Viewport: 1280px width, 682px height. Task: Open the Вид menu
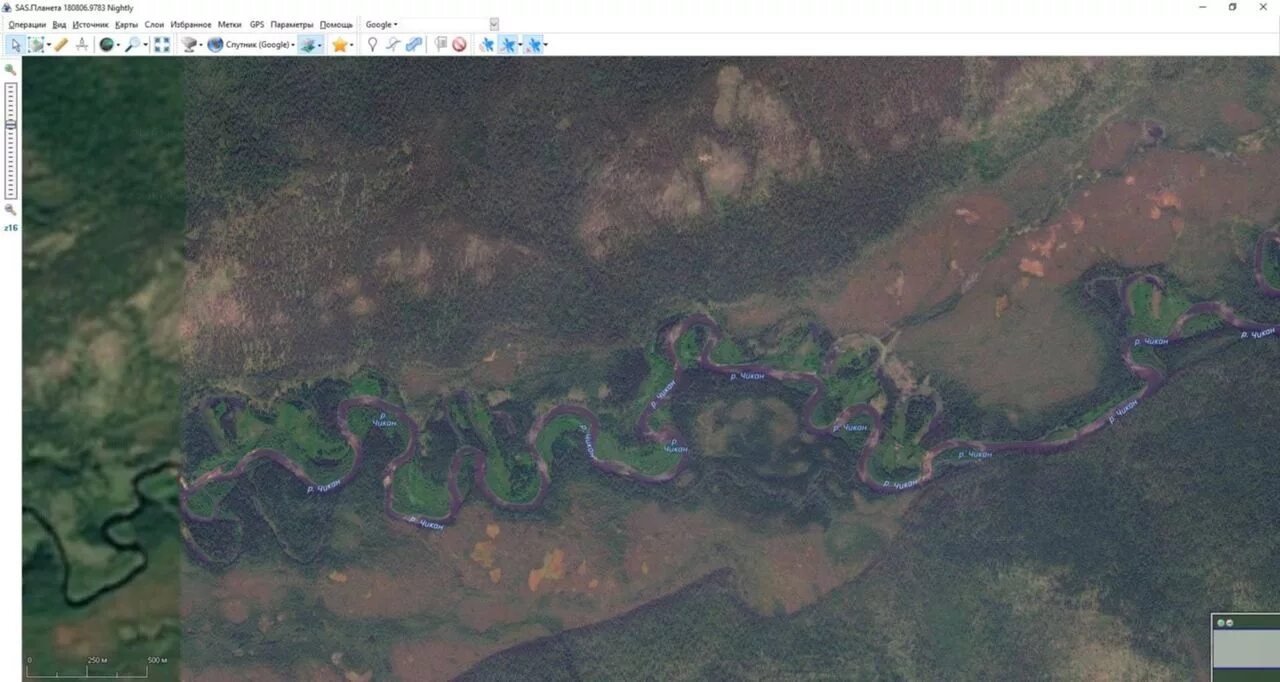coord(59,24)
